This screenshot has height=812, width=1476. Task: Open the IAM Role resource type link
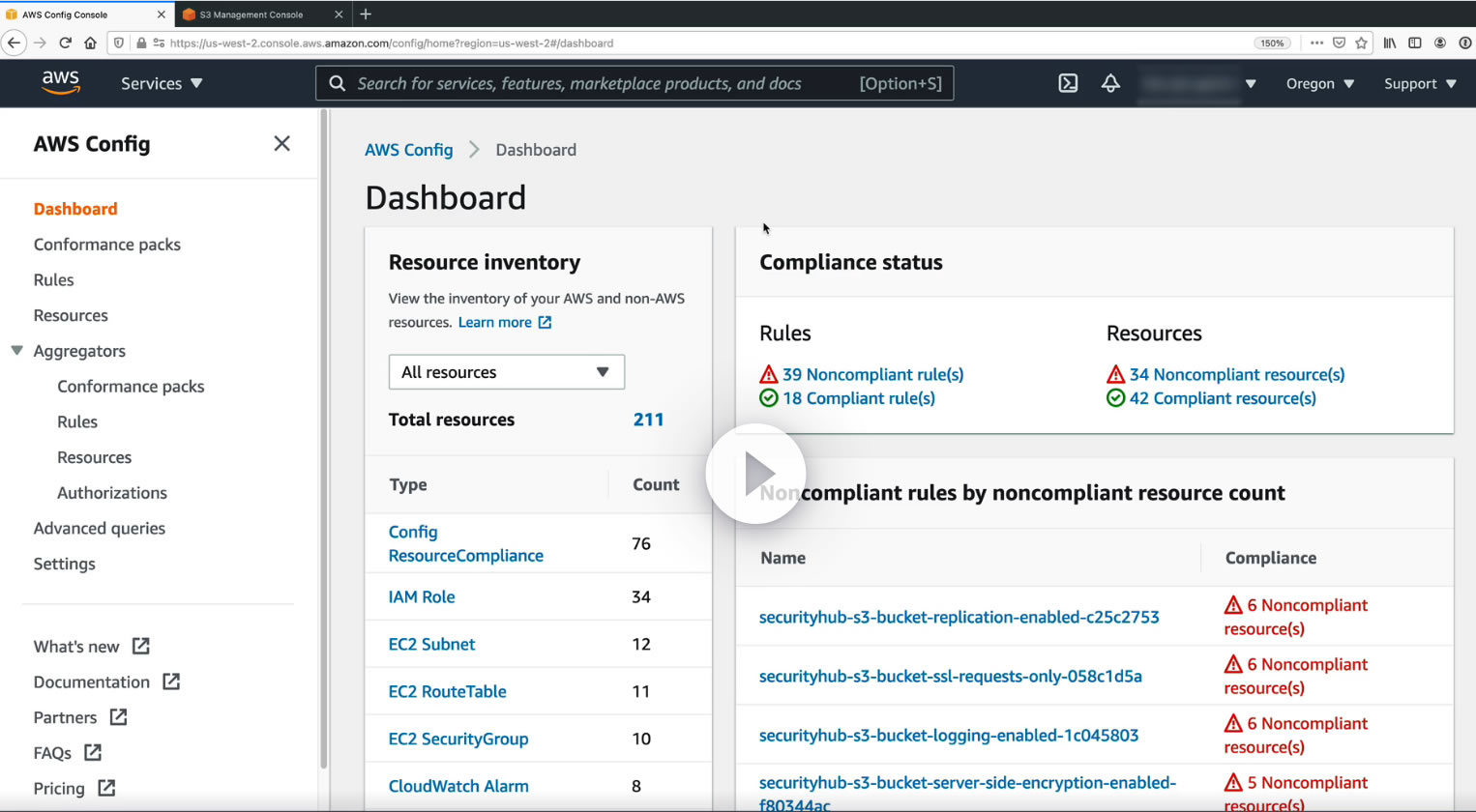(422, 596)
